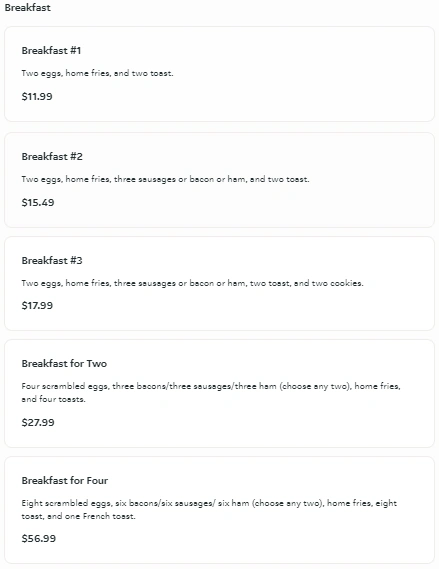
Task: Click the Breakfast #2 description with two toast
Action: 165,179
